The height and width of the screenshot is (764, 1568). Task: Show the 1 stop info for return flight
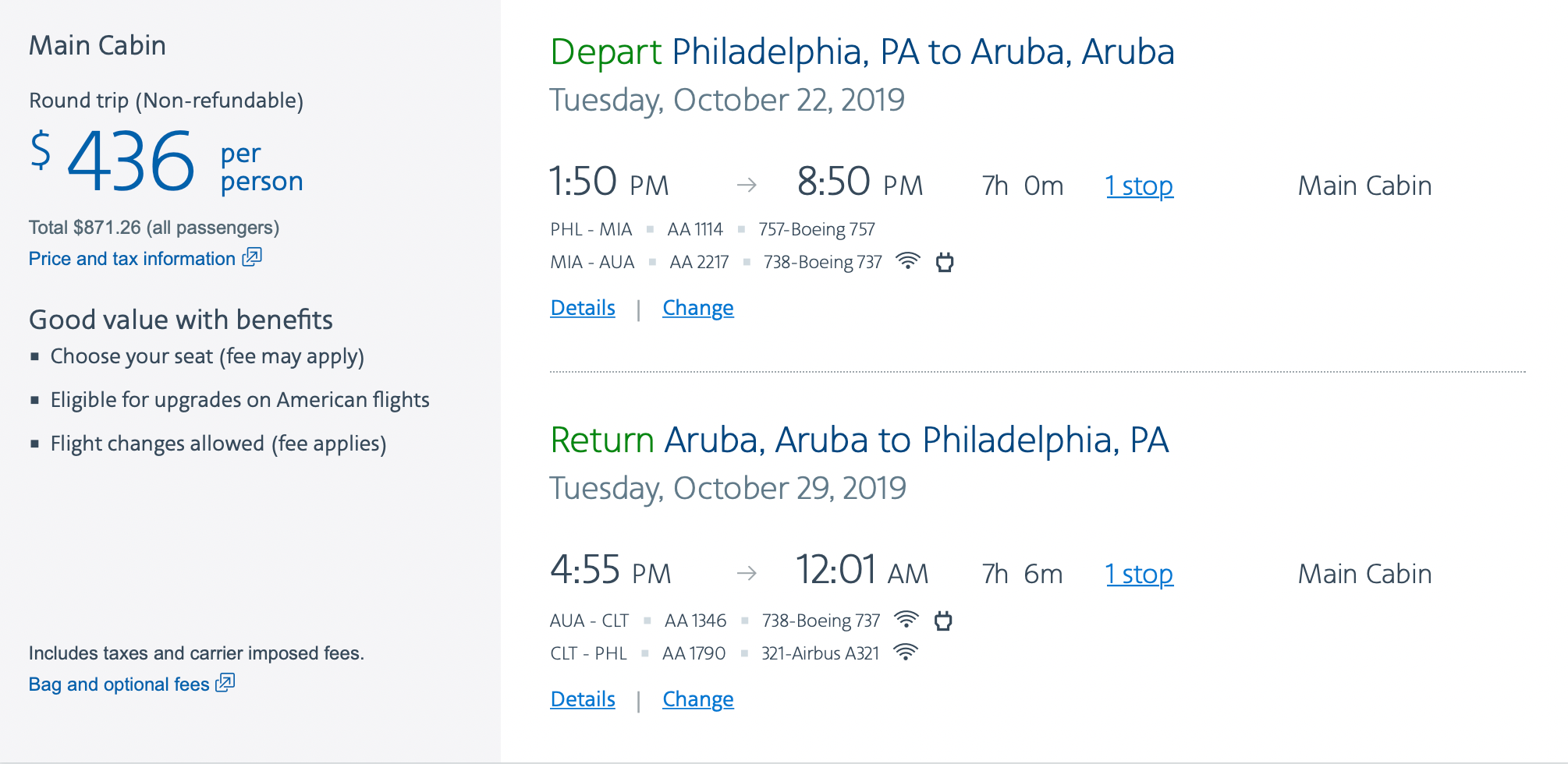point(1139,574)
